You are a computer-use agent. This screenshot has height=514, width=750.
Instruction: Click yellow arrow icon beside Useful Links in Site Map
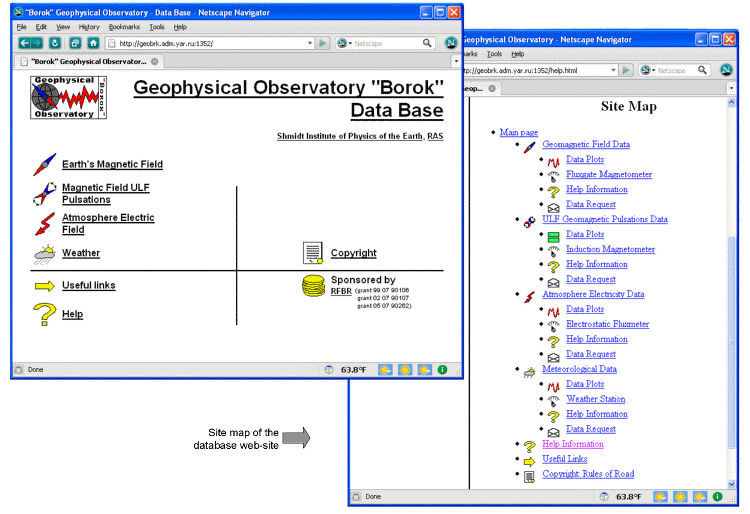click(x=529, y=462)
